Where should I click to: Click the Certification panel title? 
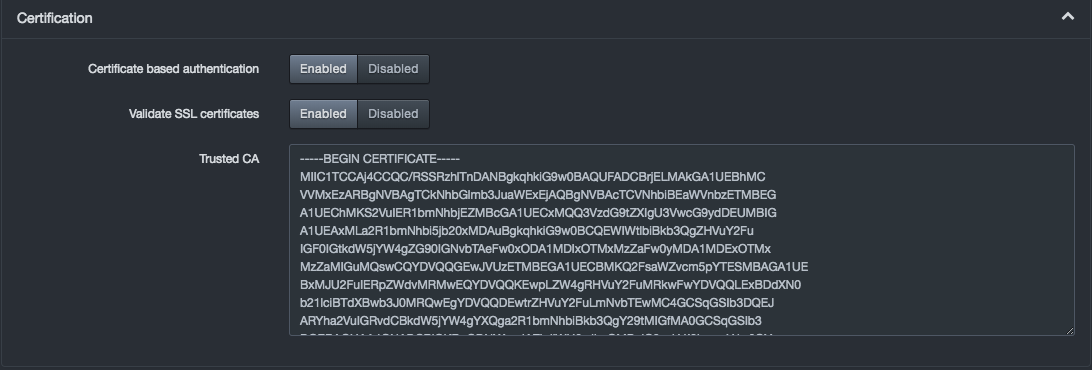54,18
